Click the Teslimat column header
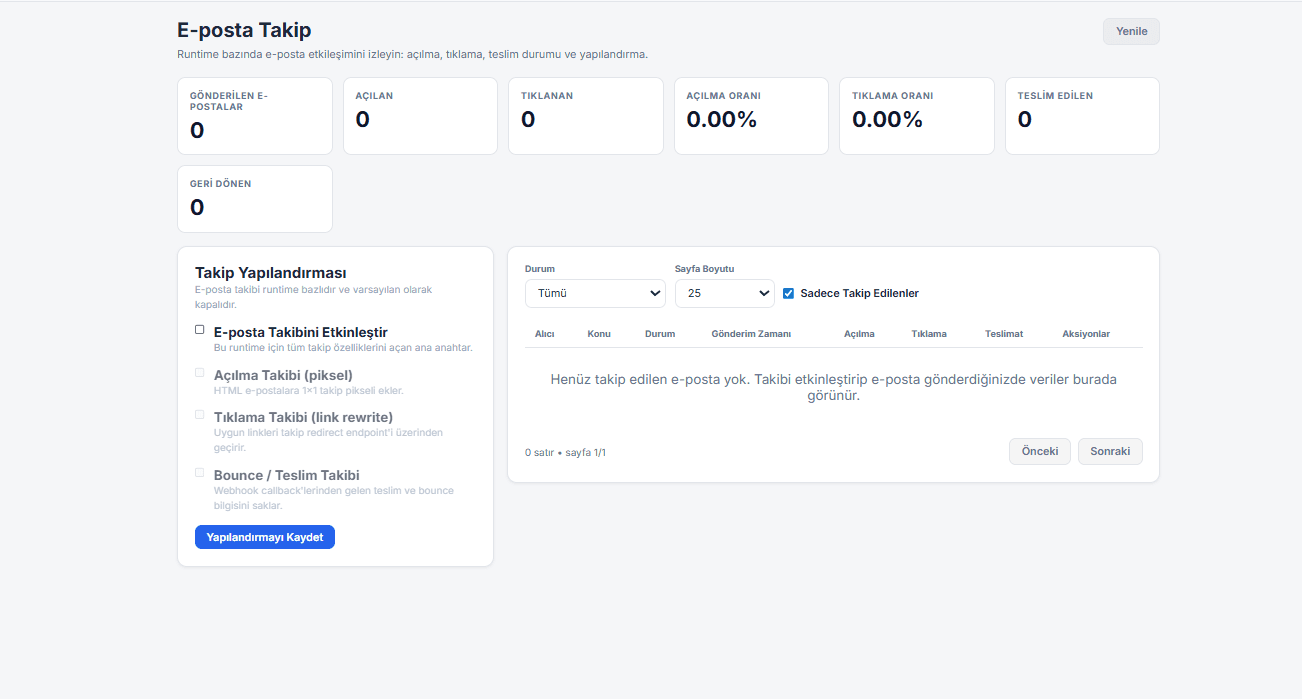Viewport: 1302px width, 699px height. (x=1004, y=334)
